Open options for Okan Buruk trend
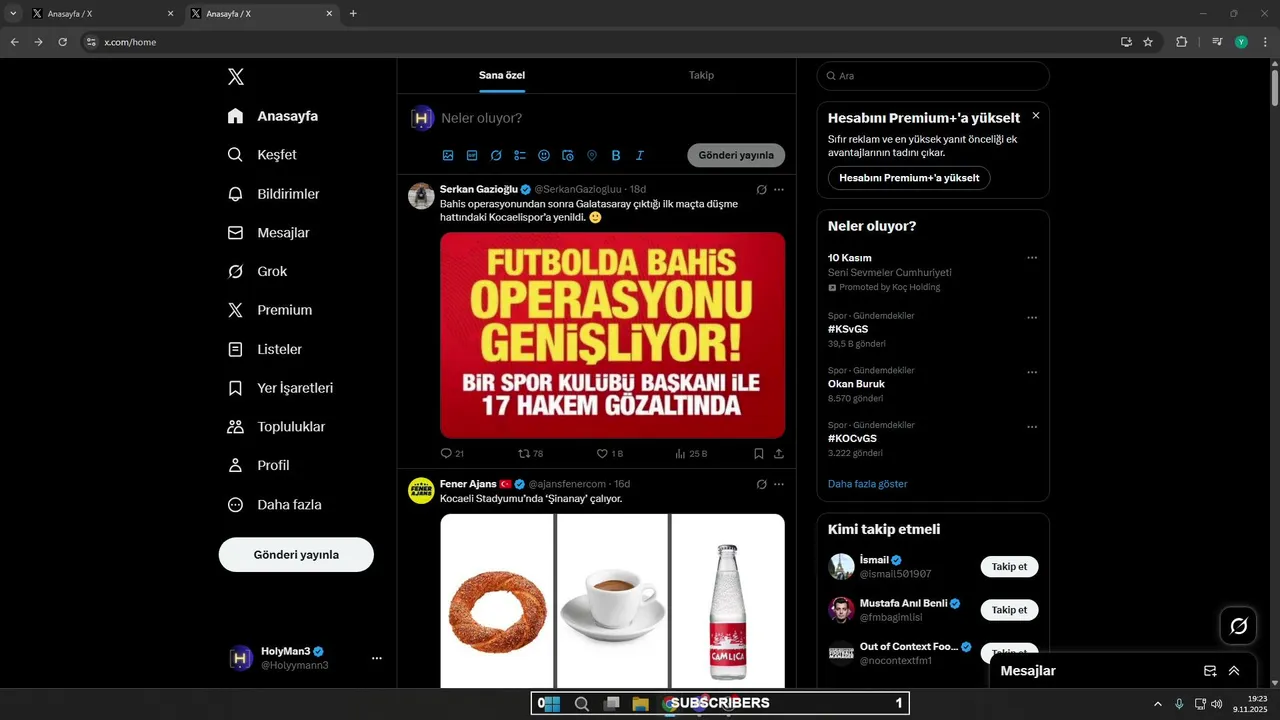Screen dimensions: 1280x720 [1032, 372]
